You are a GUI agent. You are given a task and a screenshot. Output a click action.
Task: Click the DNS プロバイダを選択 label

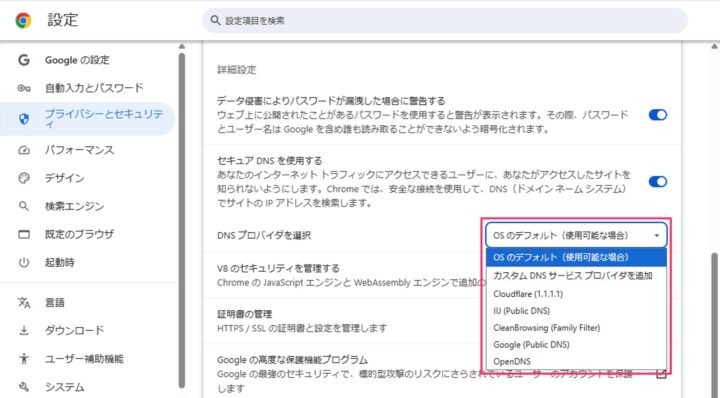point(264,235)
